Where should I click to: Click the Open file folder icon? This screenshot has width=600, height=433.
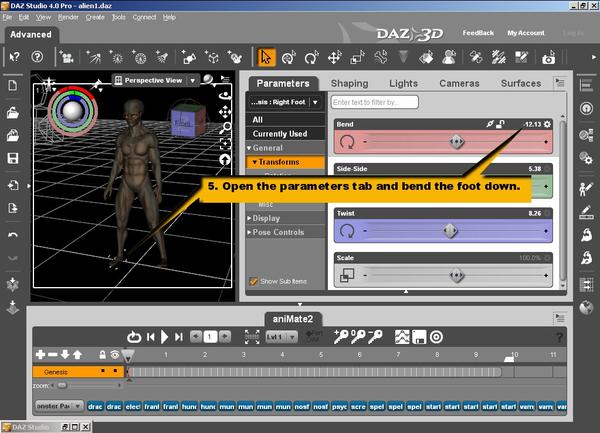pyautogui.click(x=13, y=113)
